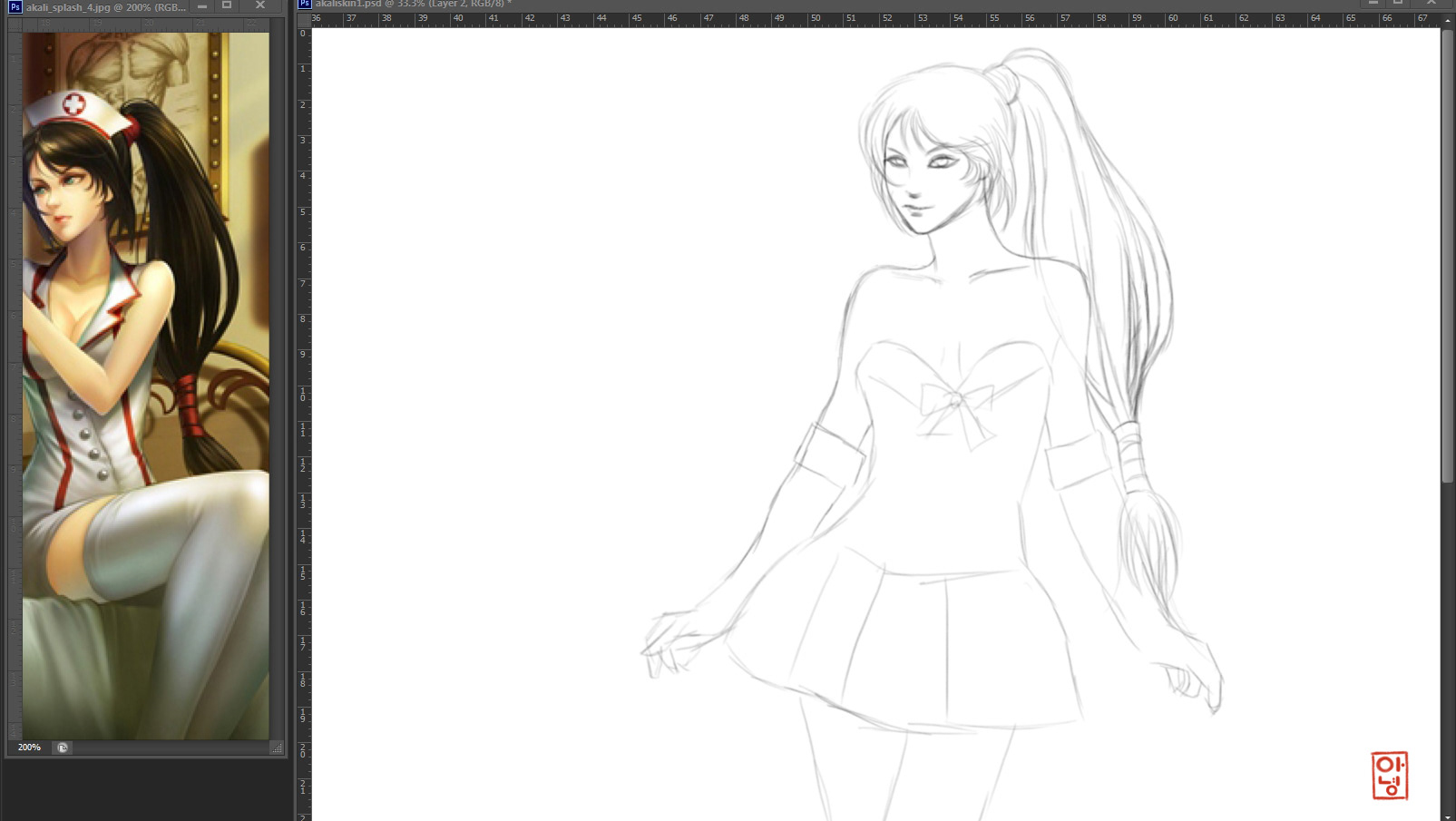Close the akali_splash_4.jpg reference window
The width and height of the screenshot is (1456, 821).
click(260, 5)
